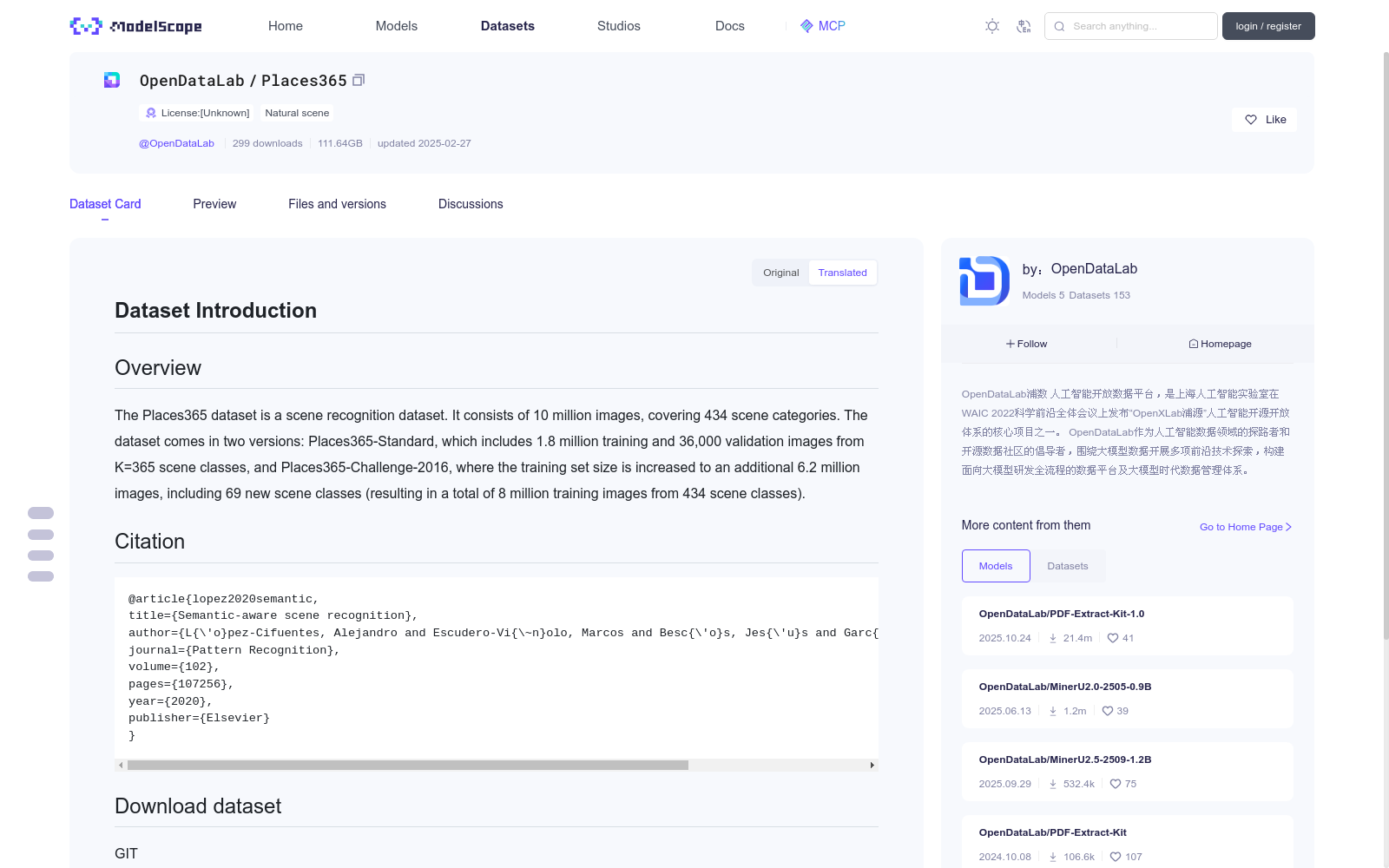This screenshot has height=868, width=1389.
Task: Click the ModelScope logo
Action: [x=135, y=26]
